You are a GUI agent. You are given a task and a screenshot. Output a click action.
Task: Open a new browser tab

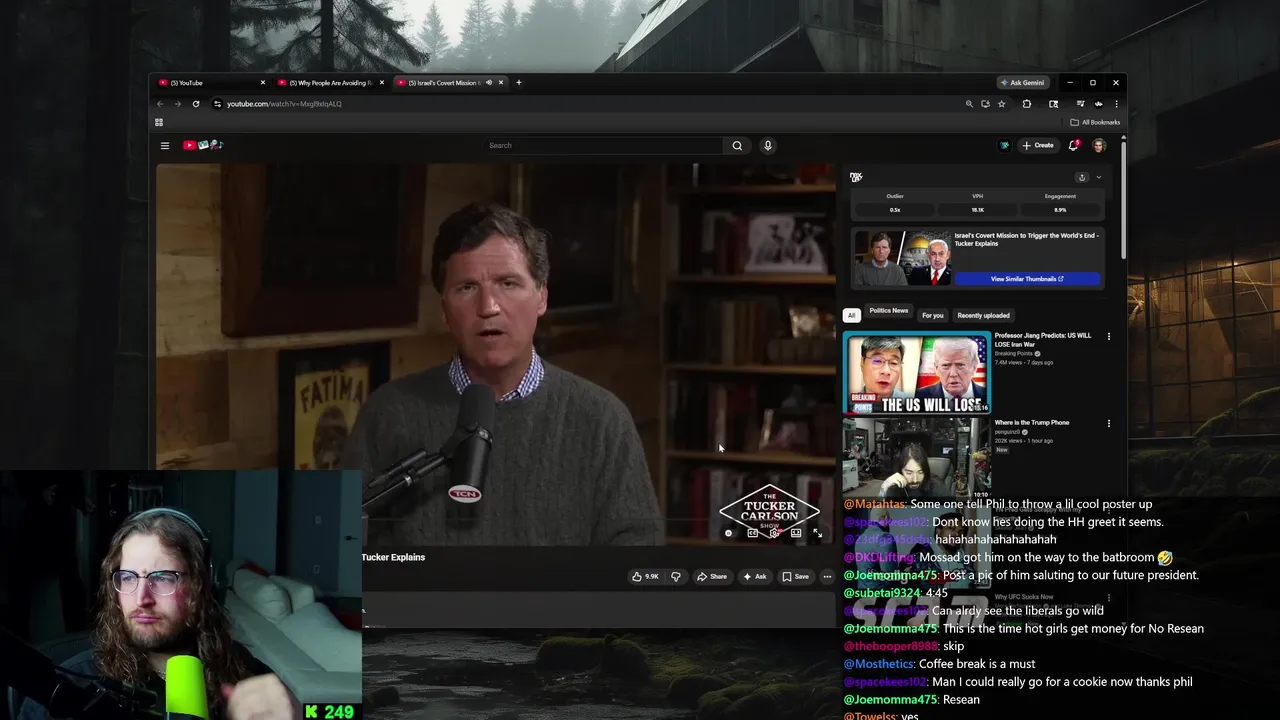[x=518, y=83]
